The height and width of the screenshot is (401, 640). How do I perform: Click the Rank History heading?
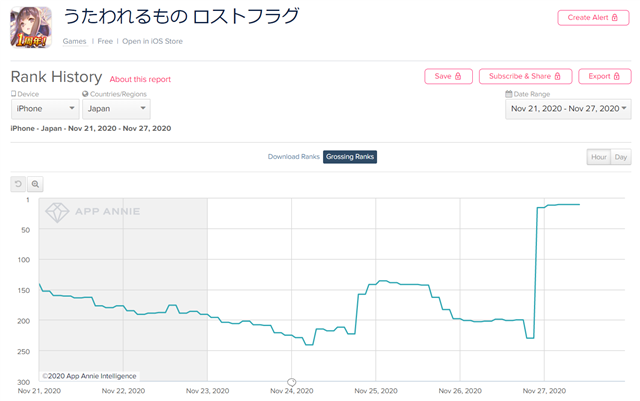click(x=56, y=77)
